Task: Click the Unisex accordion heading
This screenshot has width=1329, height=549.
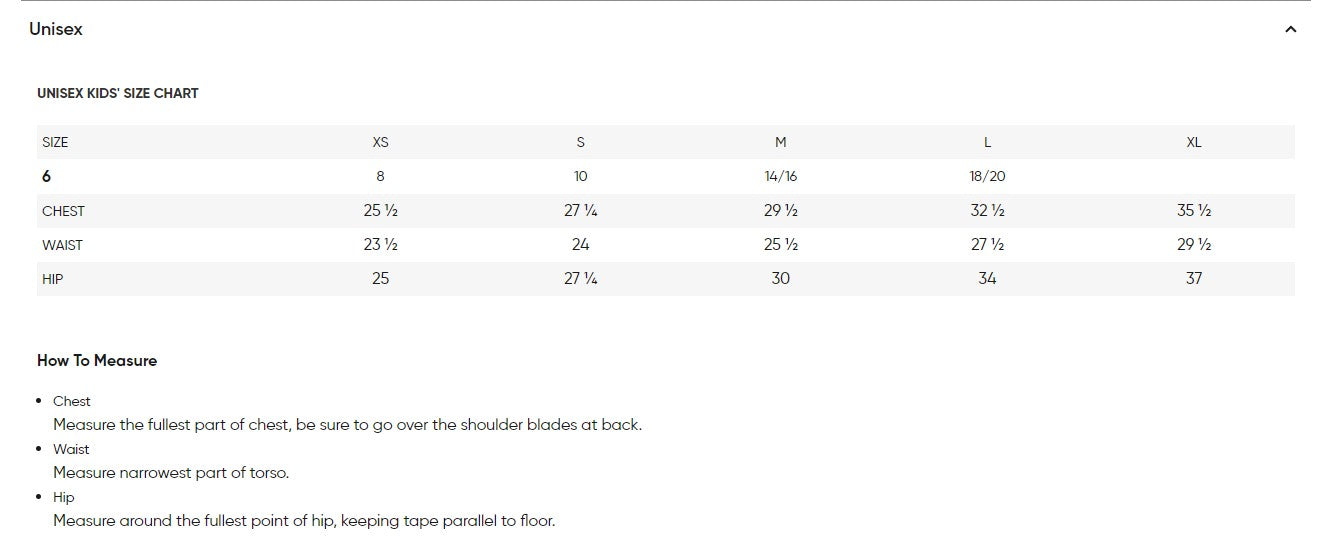Action: click(56, 30)
